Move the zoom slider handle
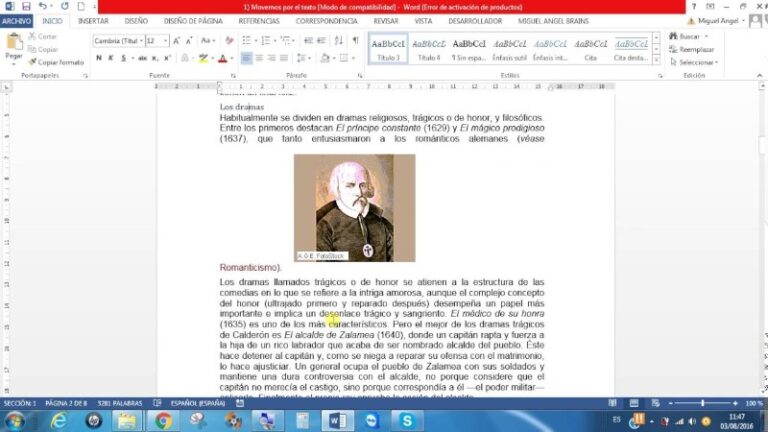 [x=702, y=403]
